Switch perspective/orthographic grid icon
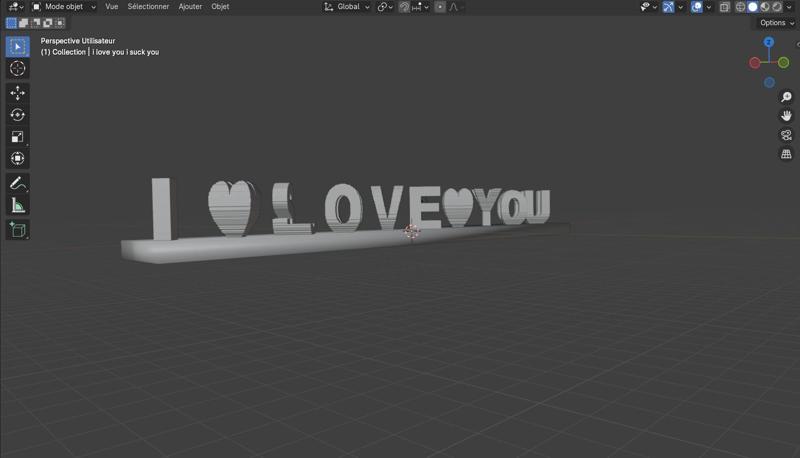The height and width of the screenshot is (458, 800). [786, 154]
